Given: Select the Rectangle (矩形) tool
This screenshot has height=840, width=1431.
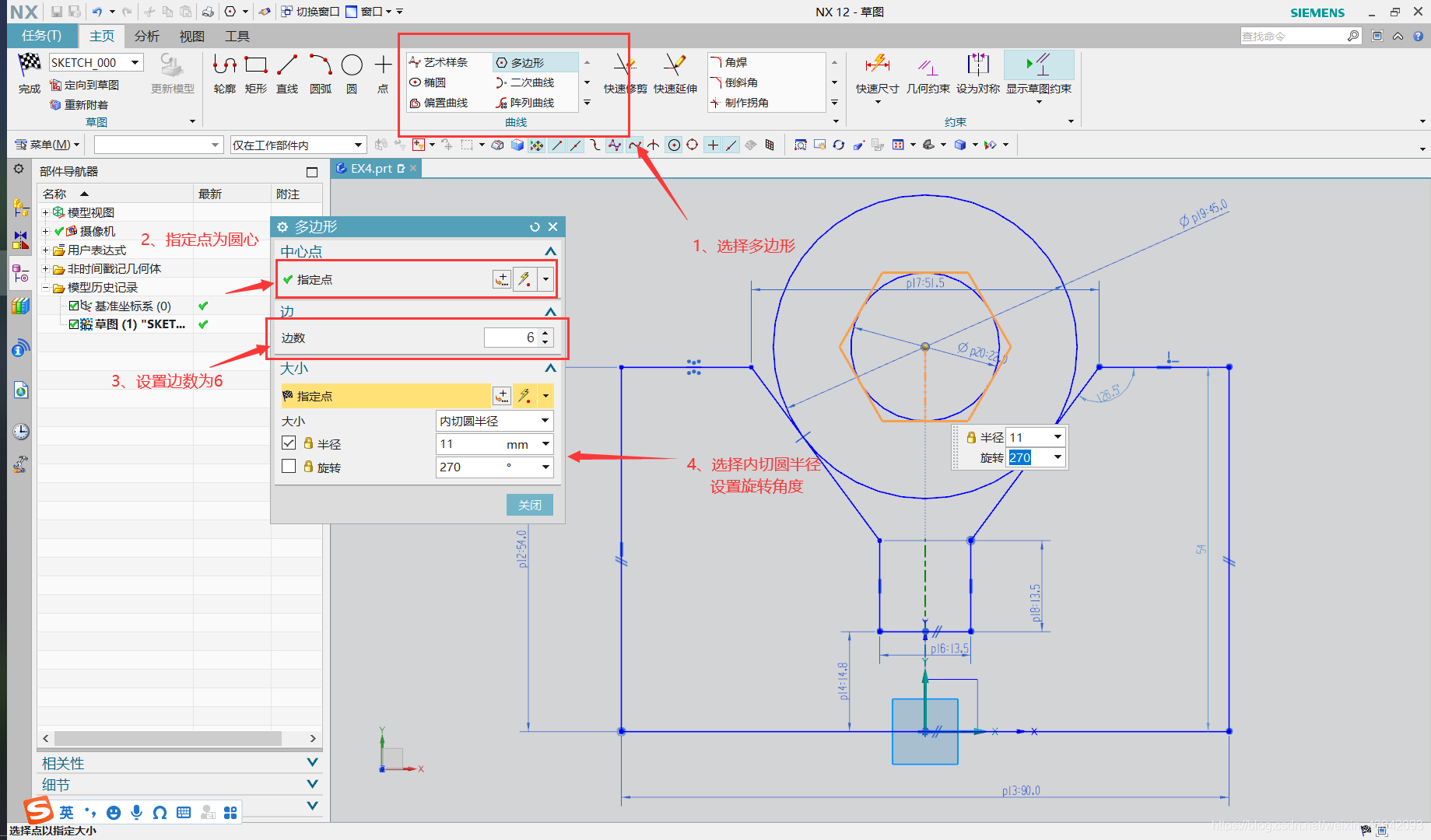Looking at the screenshot, I should (256, 74).
